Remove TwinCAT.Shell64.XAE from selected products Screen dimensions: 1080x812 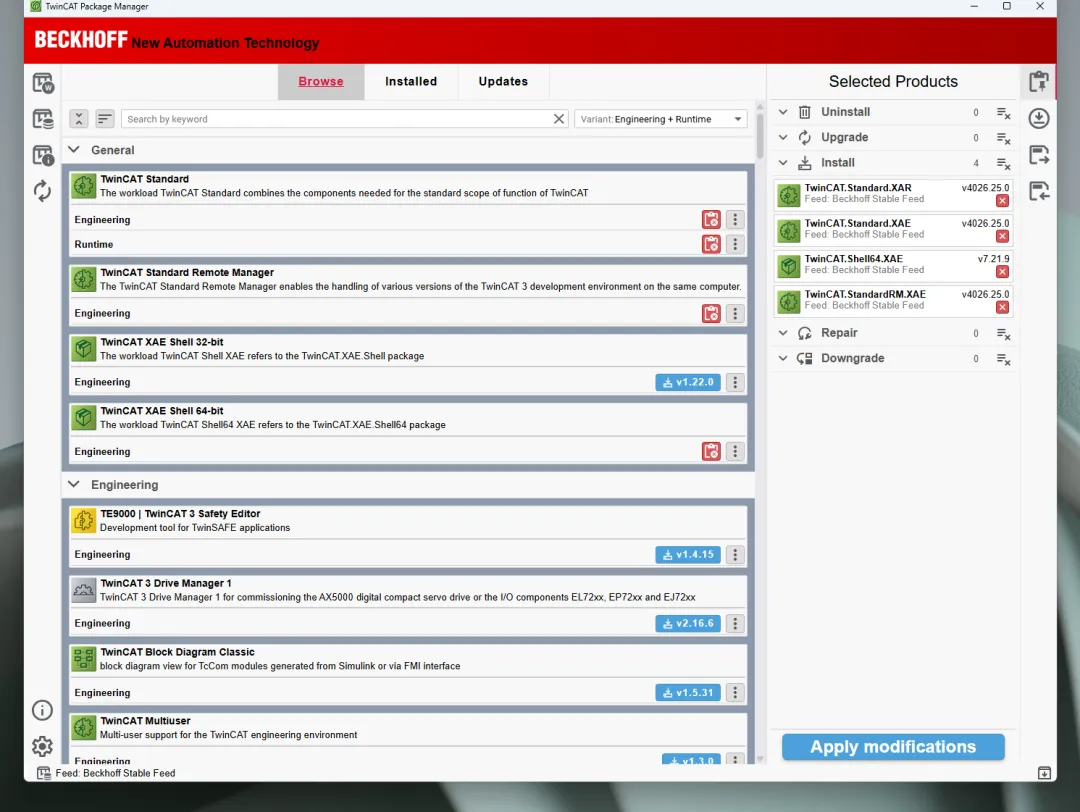pyautogui.click(x=1002, y=271)
